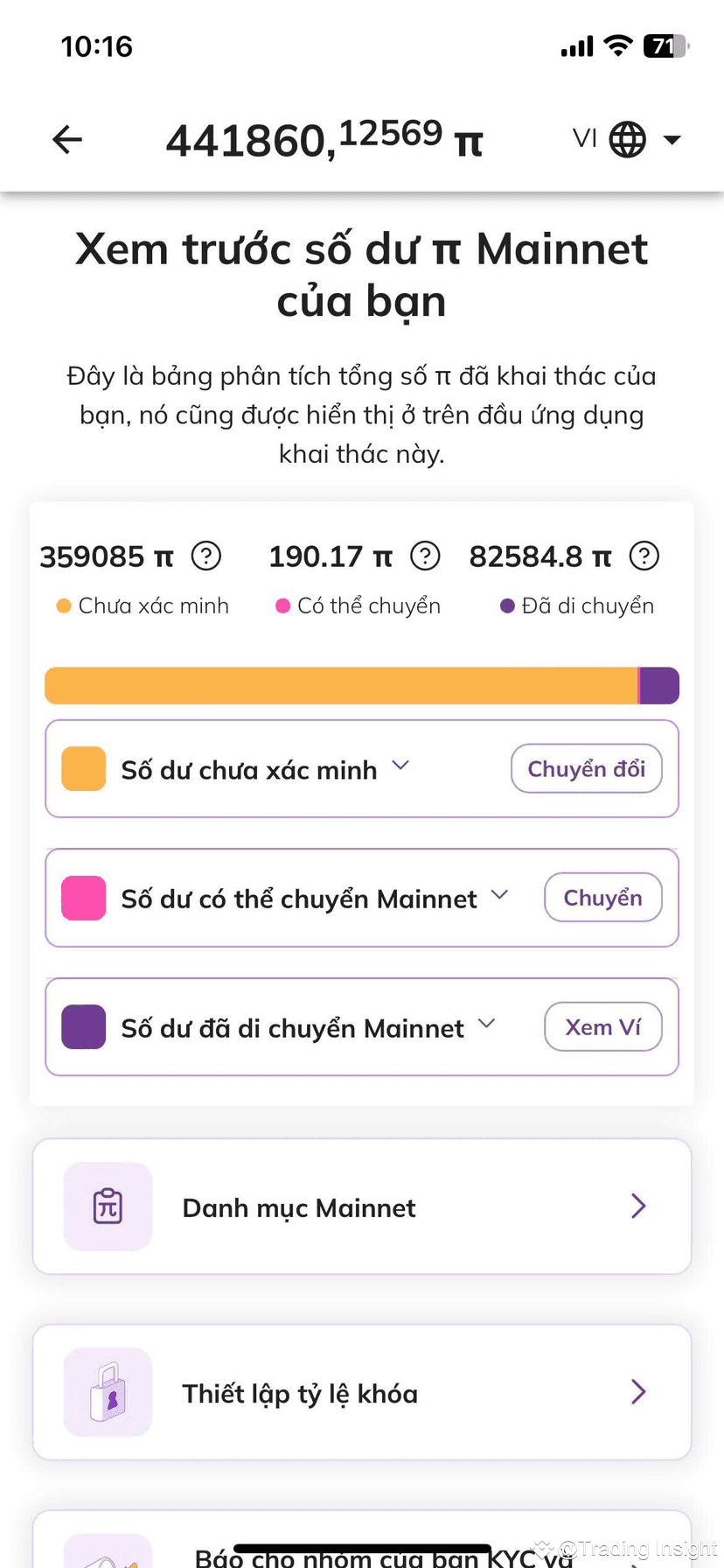Viewport: 724px width, 1568px height.
Task: Tap the Danh mục Mainnet clipboard icon
Action: (x=108, y=1206)
